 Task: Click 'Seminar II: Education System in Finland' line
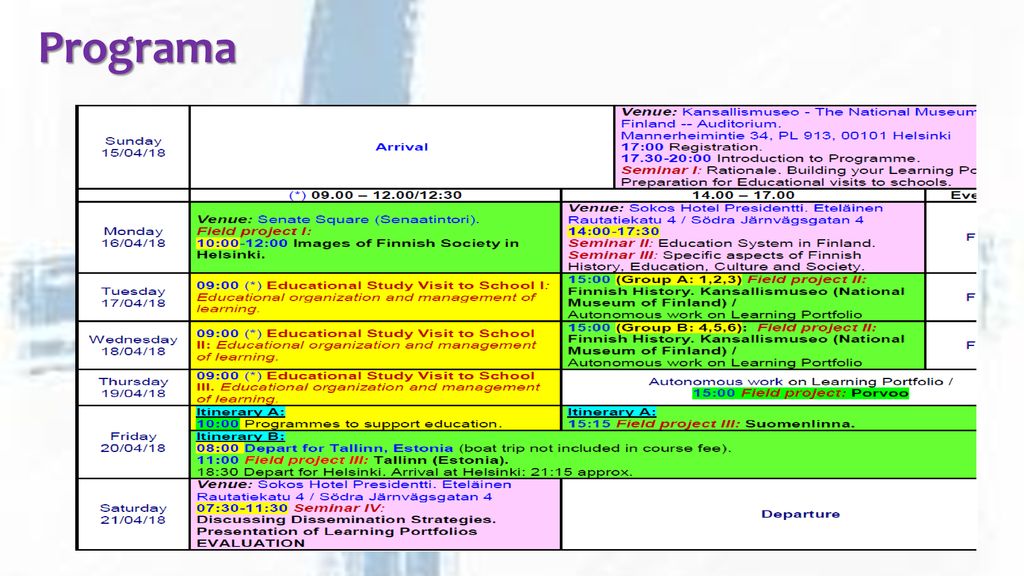click(722, 243)
